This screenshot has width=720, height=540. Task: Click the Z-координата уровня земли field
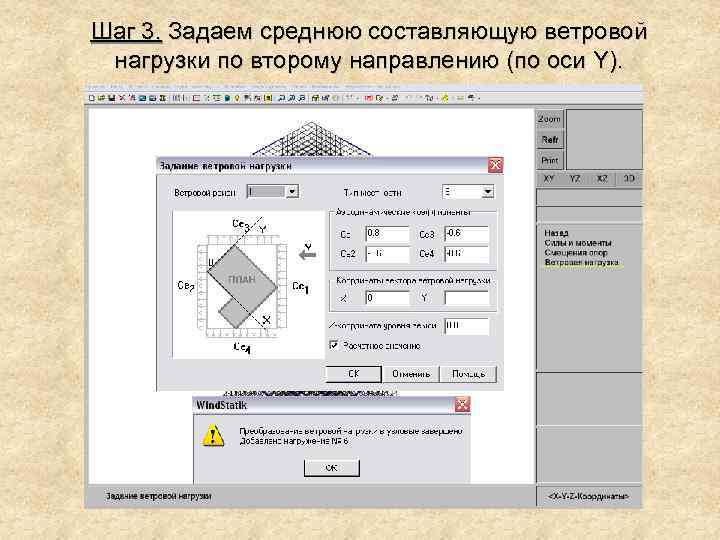(x=466, y=326)
